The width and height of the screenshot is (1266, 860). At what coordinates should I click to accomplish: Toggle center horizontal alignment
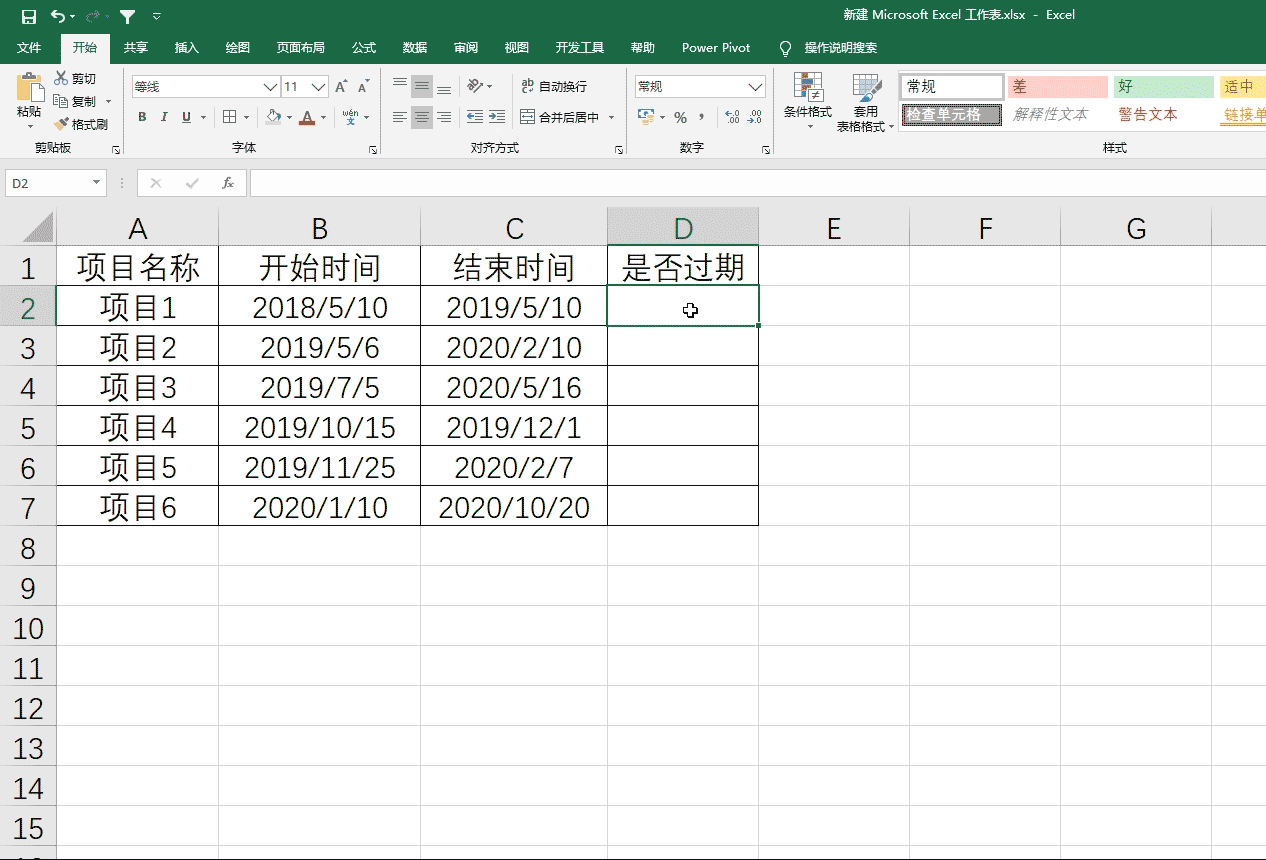click(x=422, y=118)
